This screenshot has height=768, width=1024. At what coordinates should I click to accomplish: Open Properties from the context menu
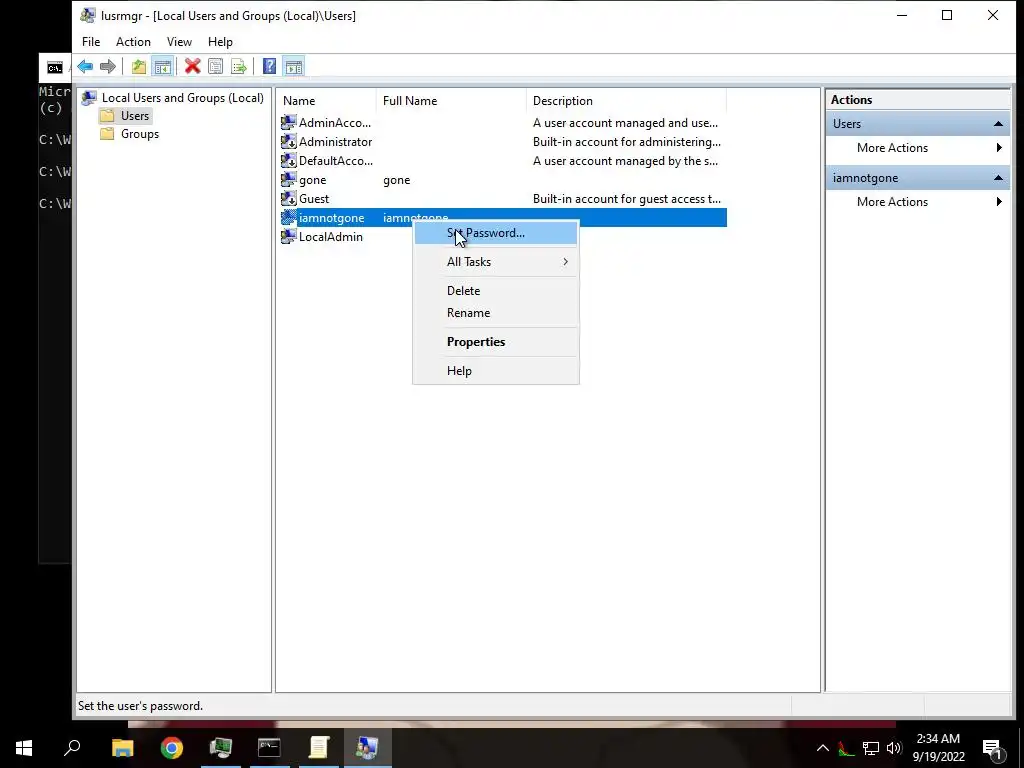pos(496,342)
